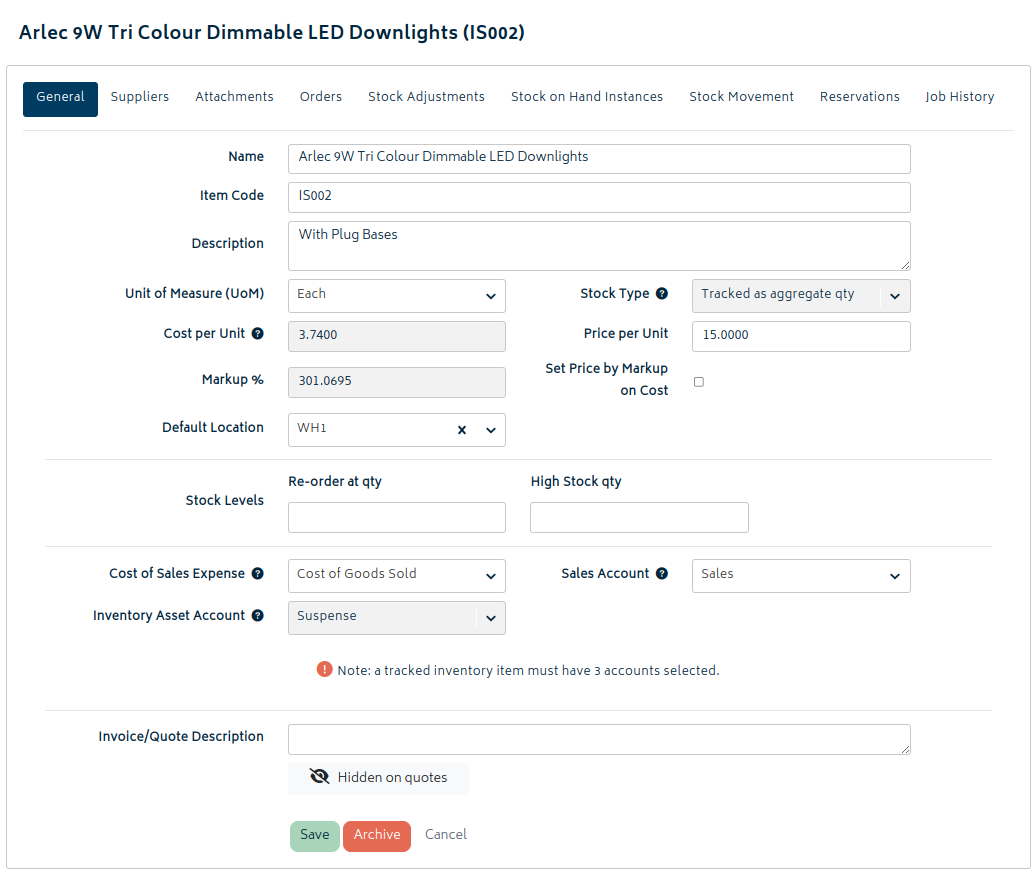Click the Stock Type help icon
Viewport: 1035px width, 877px height.
662,294
